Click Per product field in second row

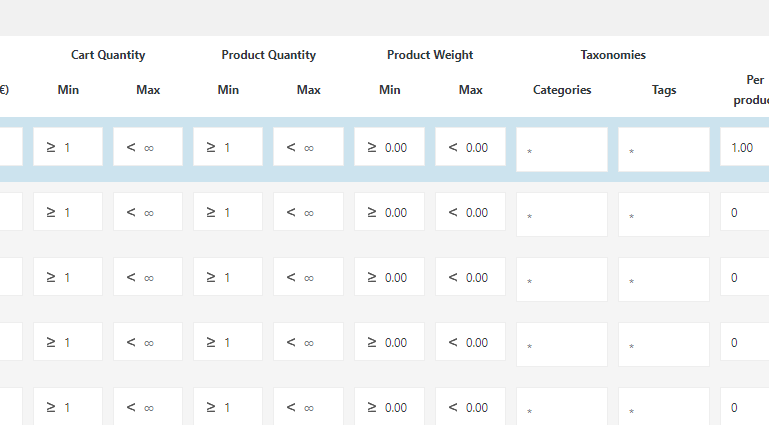(744, 212)
